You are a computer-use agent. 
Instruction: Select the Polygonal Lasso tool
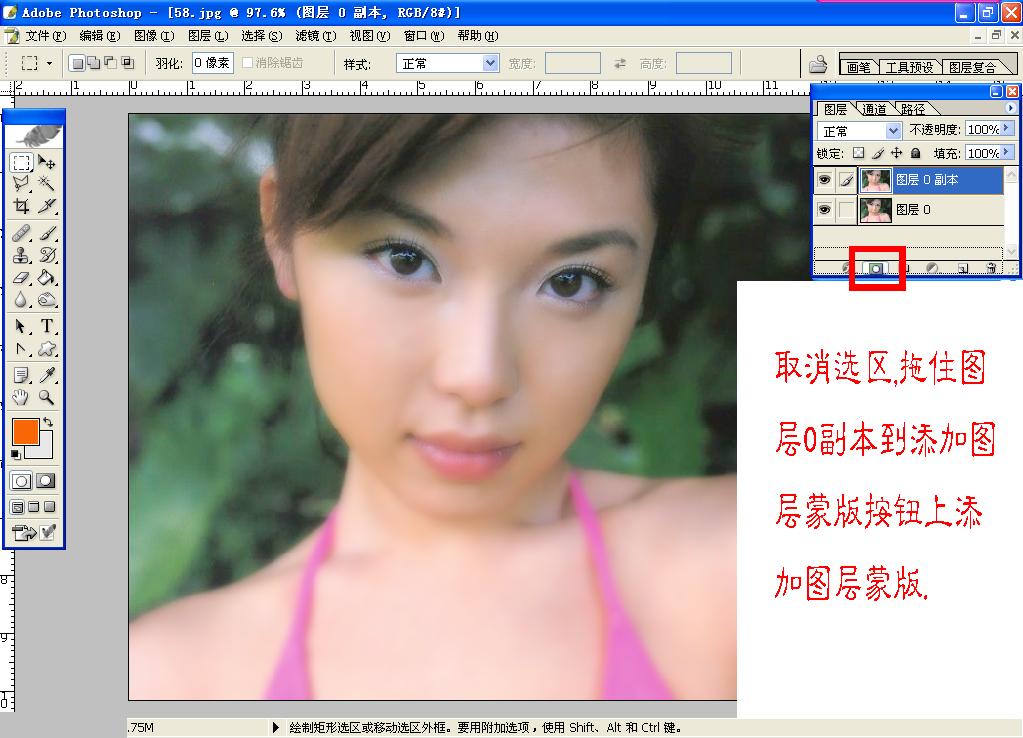pyautogui.click(x=22, y=184)
